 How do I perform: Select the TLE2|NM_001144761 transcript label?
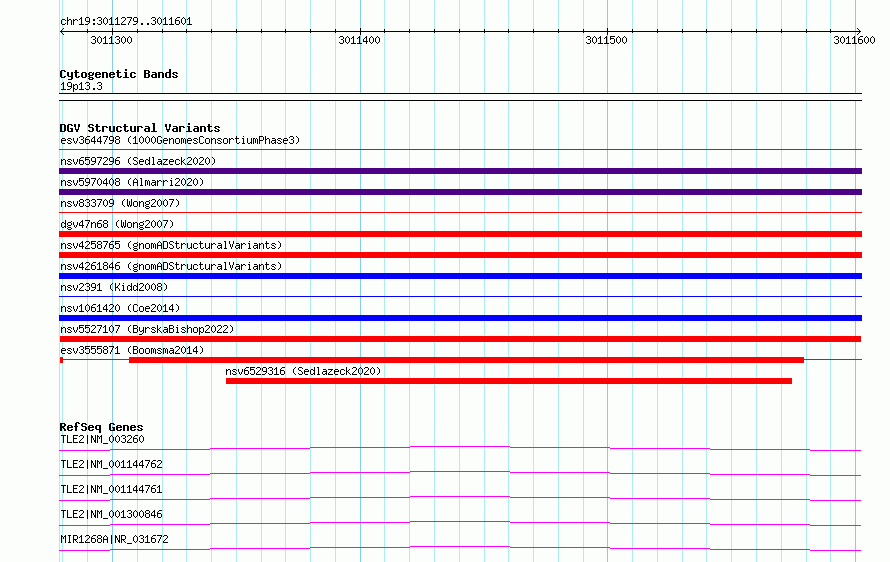coord(111,489)
